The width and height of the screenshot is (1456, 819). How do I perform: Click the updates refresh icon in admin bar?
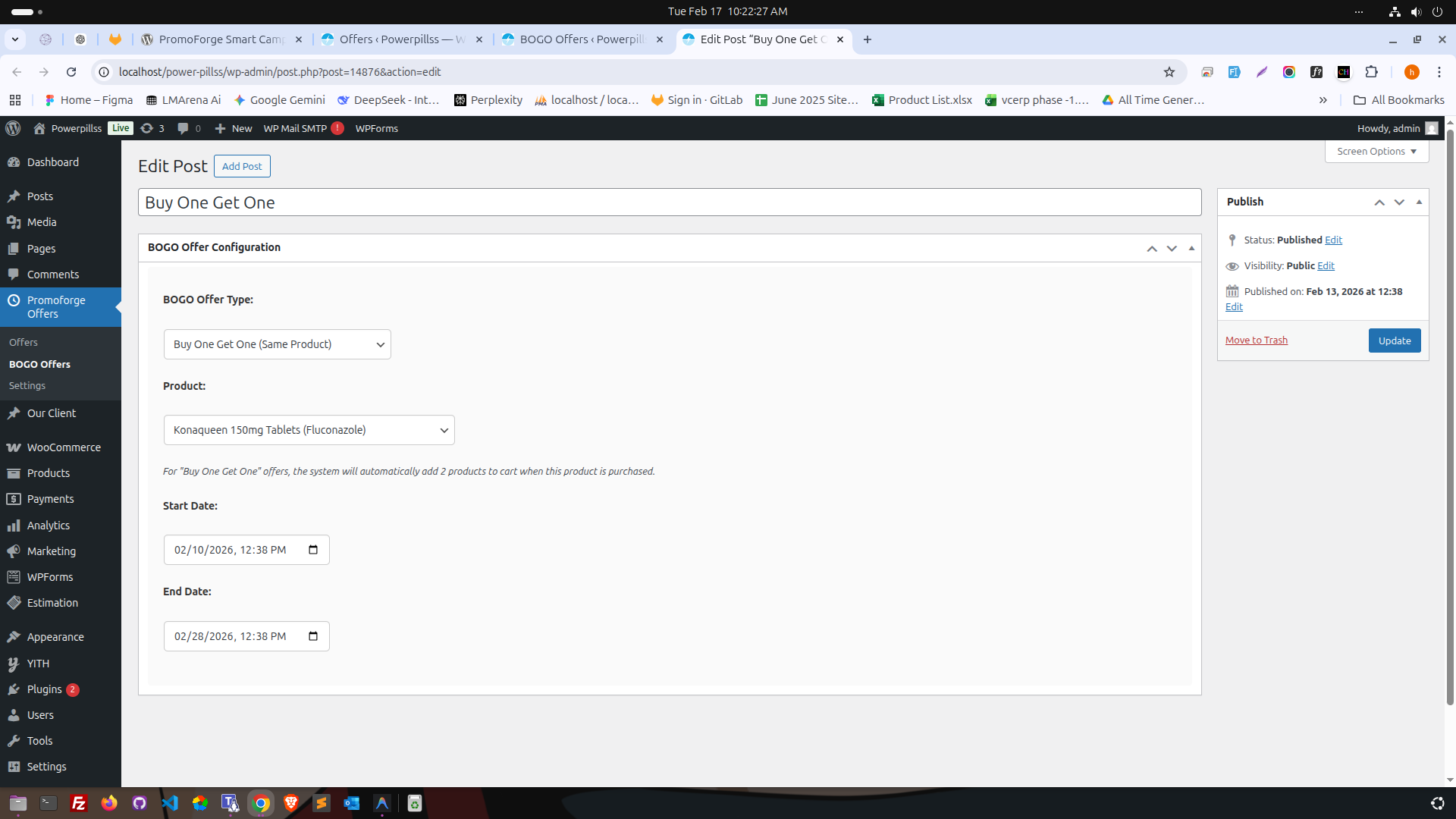(149, 128)
